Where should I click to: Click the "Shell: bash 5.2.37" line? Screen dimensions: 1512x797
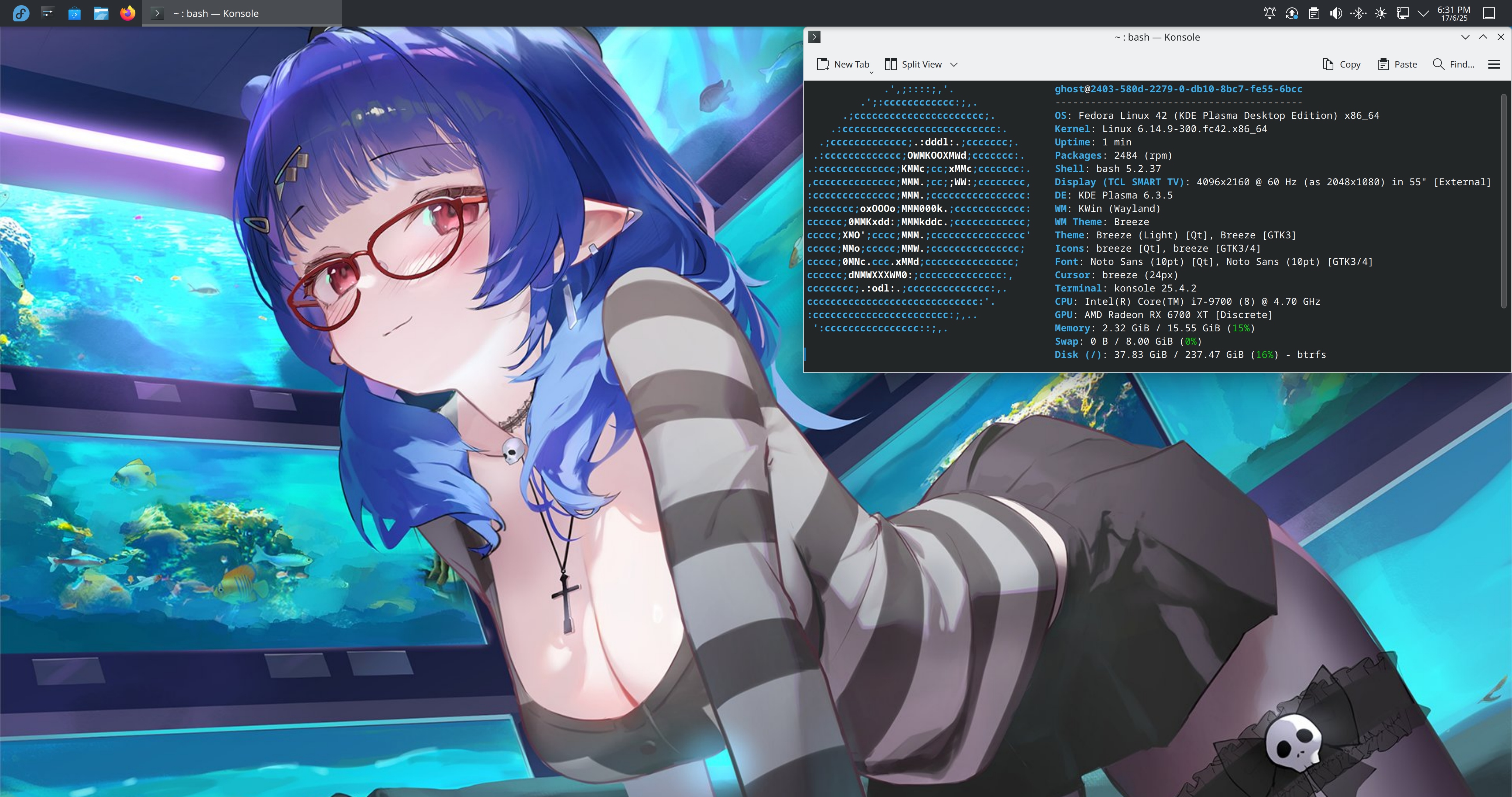[x=1108, y=169]
